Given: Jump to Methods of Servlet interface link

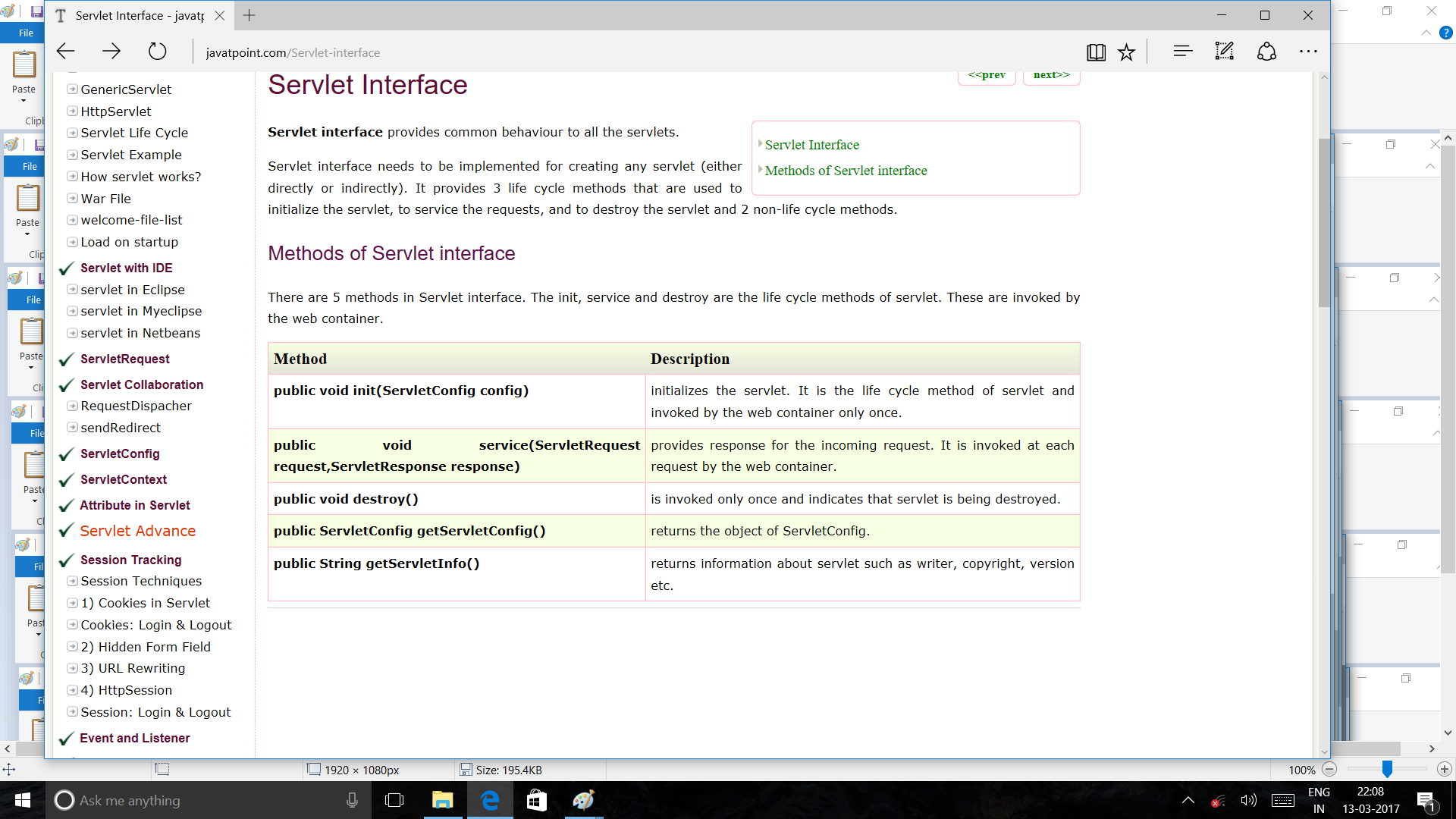Looking at the screenshot, I should pos(846,171).
